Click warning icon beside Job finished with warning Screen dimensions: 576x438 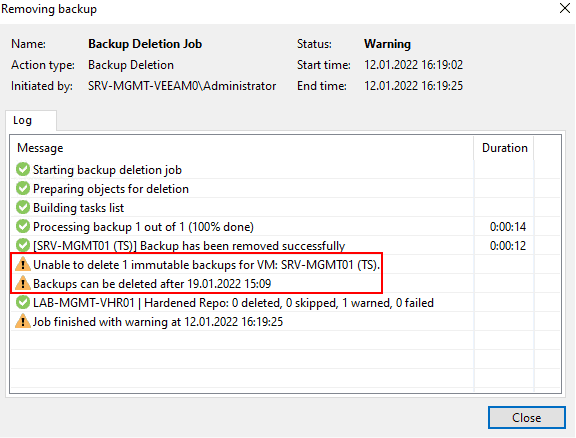tap(23, 322)
